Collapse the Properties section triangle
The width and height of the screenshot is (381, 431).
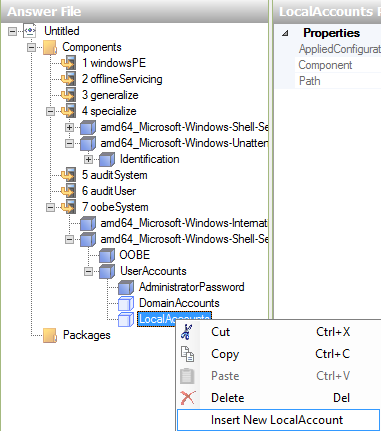point(285,33)
